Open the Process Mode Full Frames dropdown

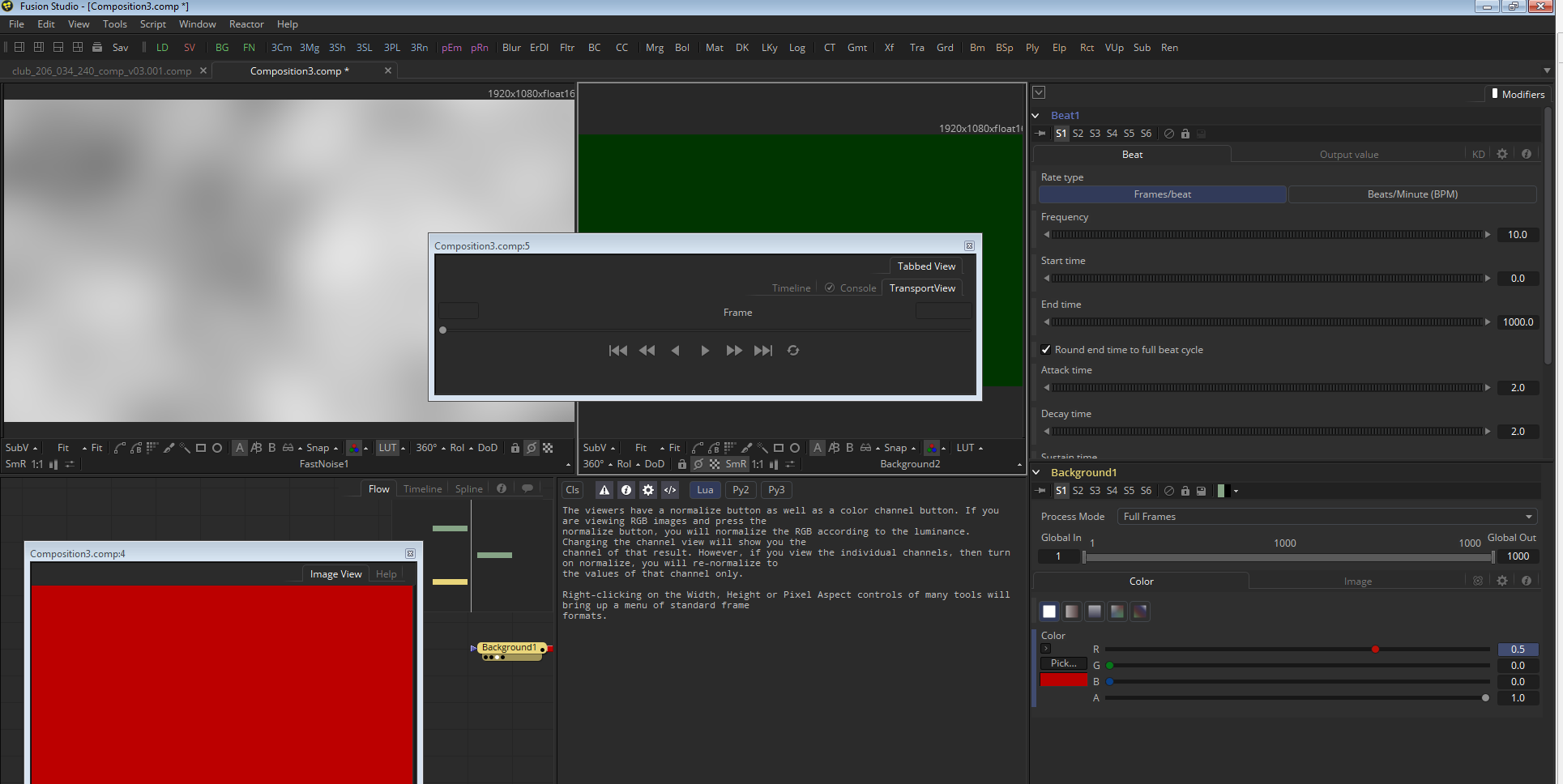pos(1326,517)
